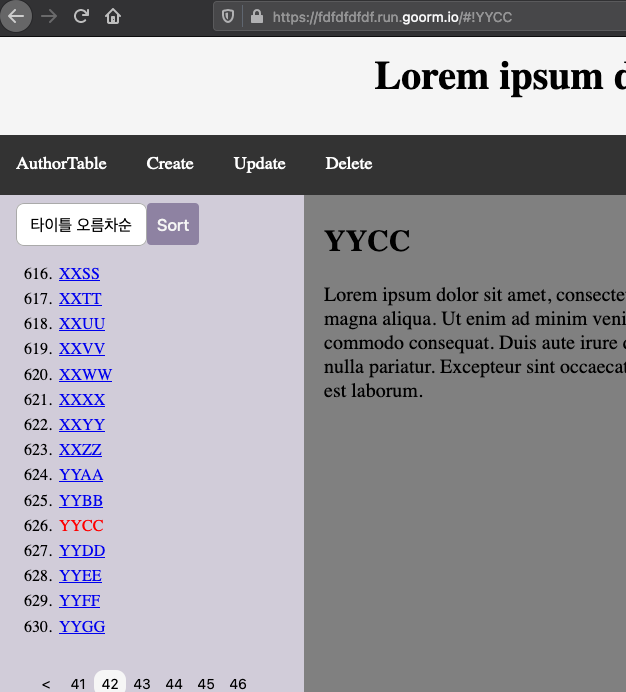Go to pagination page 45
The image size is (626, 692).
coord(206,684)
